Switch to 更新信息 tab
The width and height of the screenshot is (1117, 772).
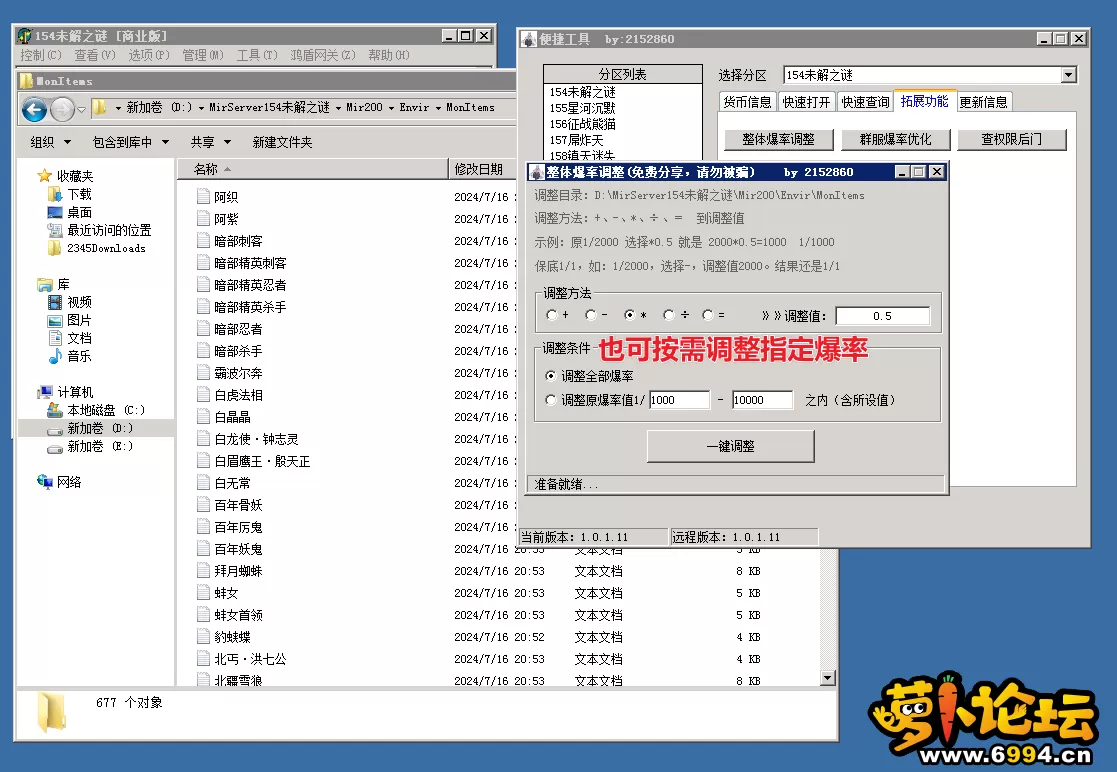click(984, 102)
